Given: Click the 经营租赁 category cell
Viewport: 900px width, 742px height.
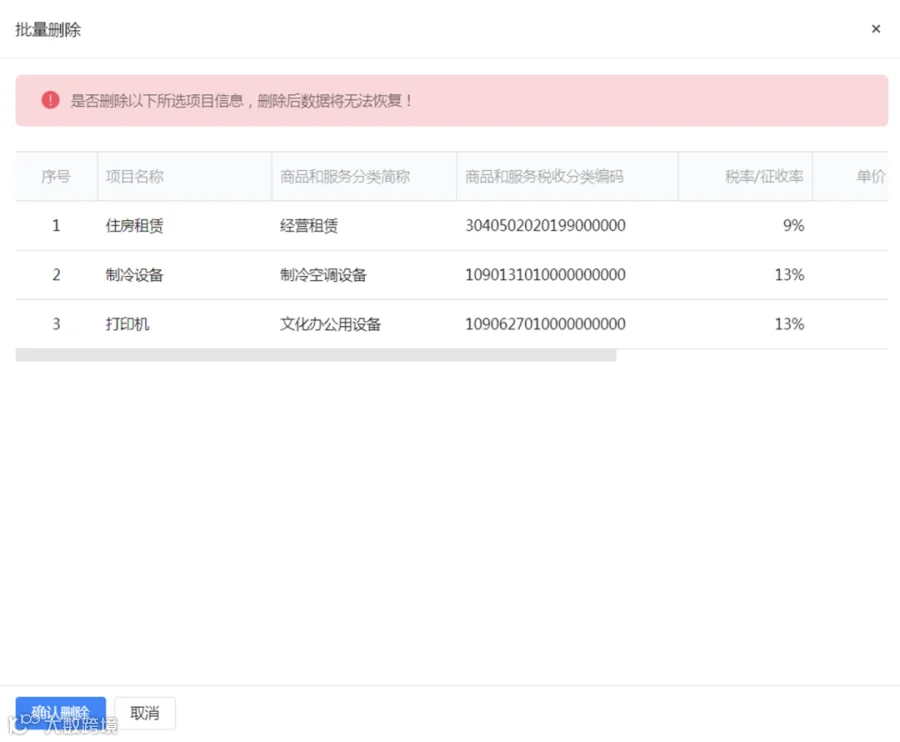Looking at the screenshot, I should coord(309,226).
